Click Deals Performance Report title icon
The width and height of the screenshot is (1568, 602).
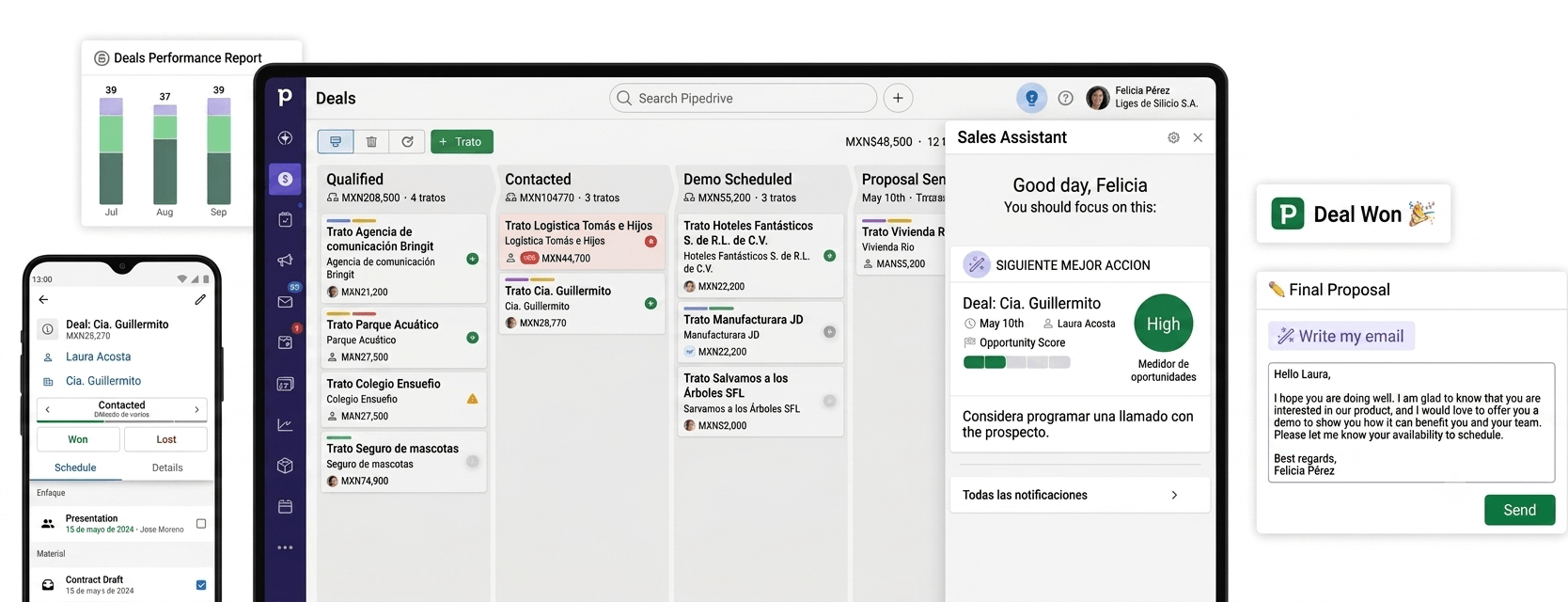point(102,58)
